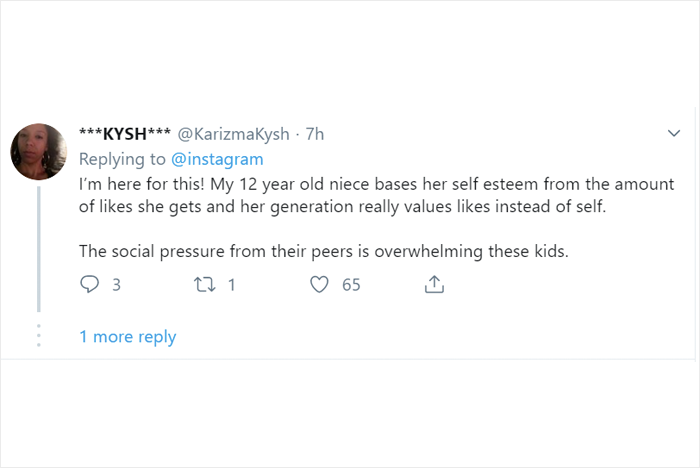Show the 1 more reply link
The height and width of the screenshot is (468, 700).
[127, 337]
